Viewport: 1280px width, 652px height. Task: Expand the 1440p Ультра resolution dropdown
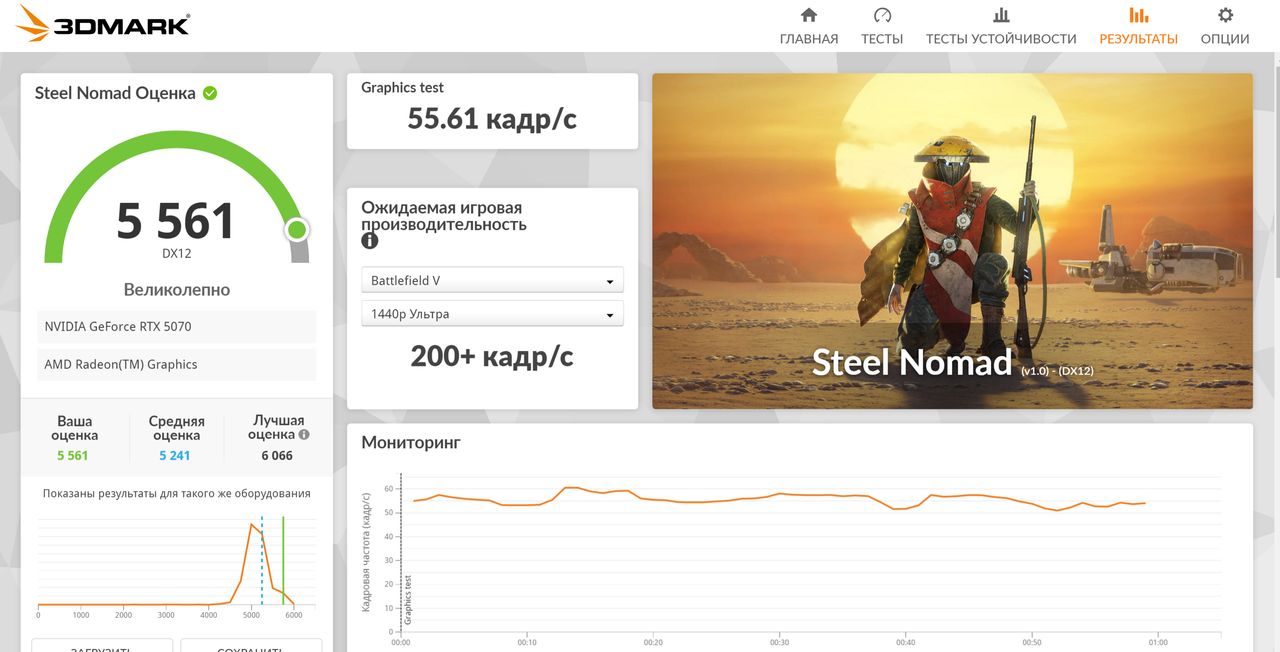[x=492, y=314]
